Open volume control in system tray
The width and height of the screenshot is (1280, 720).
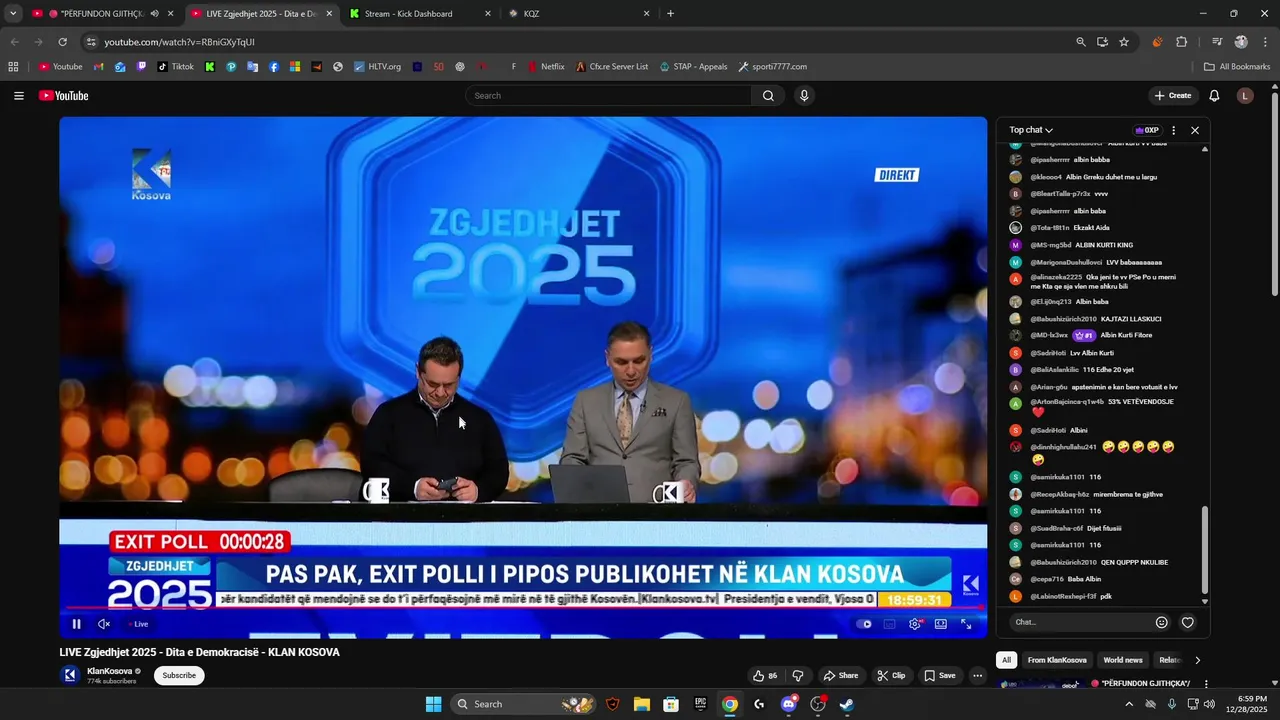pyautogui.click(x=1211, y=704)
